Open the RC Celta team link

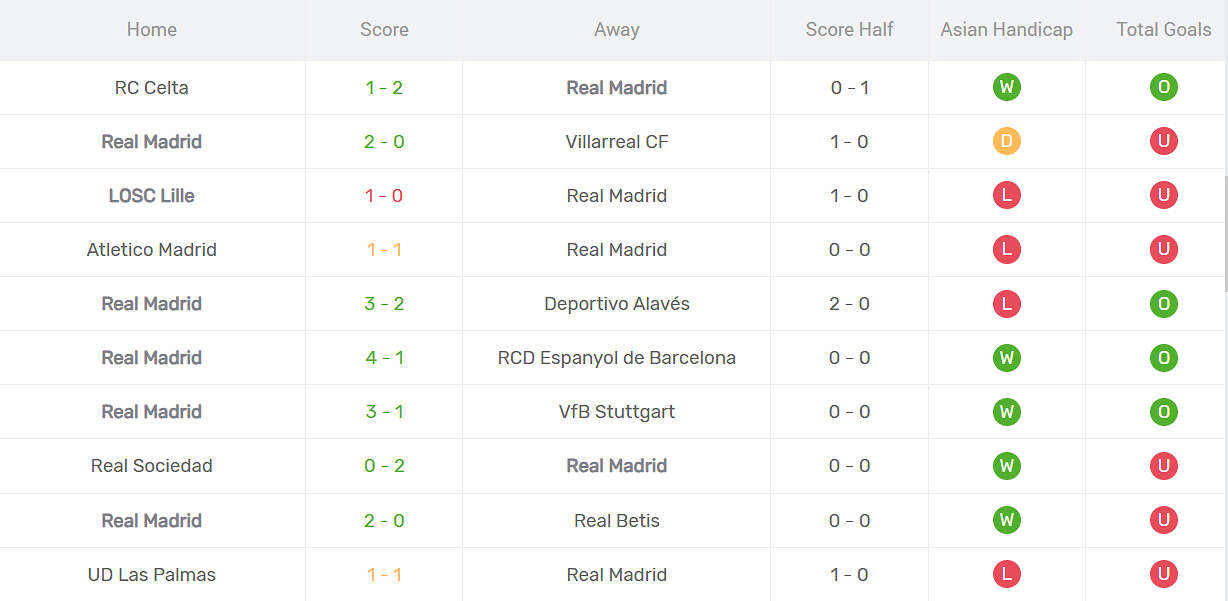pyautogui.click(x=151, y=87)
